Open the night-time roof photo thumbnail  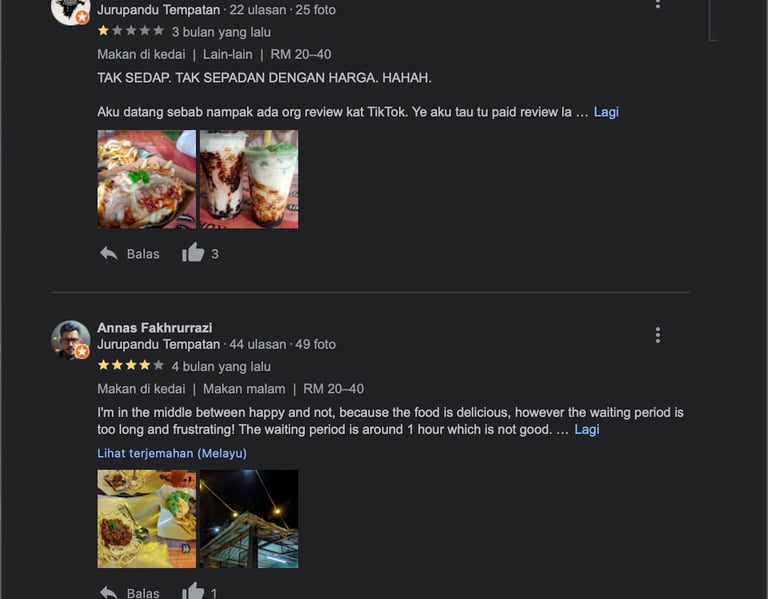click(249, 519)
